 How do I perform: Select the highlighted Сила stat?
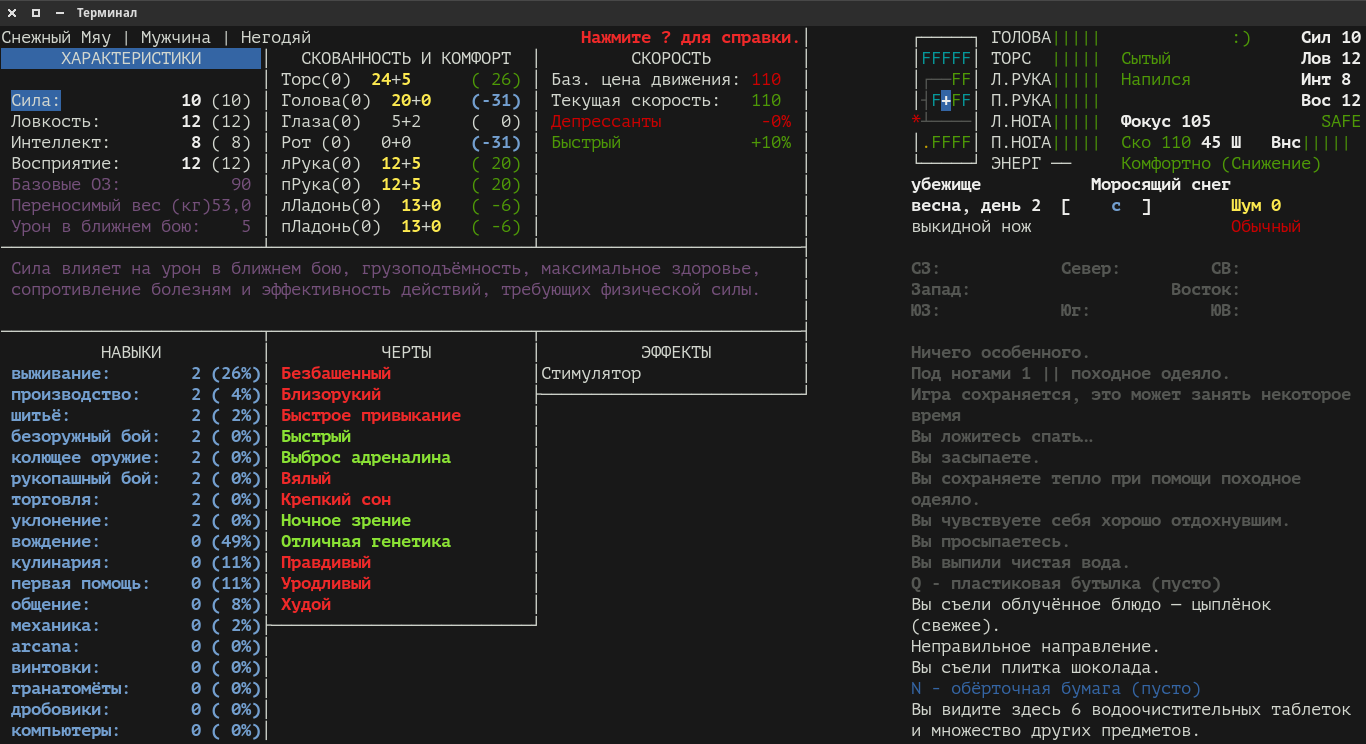click(36, 101)
